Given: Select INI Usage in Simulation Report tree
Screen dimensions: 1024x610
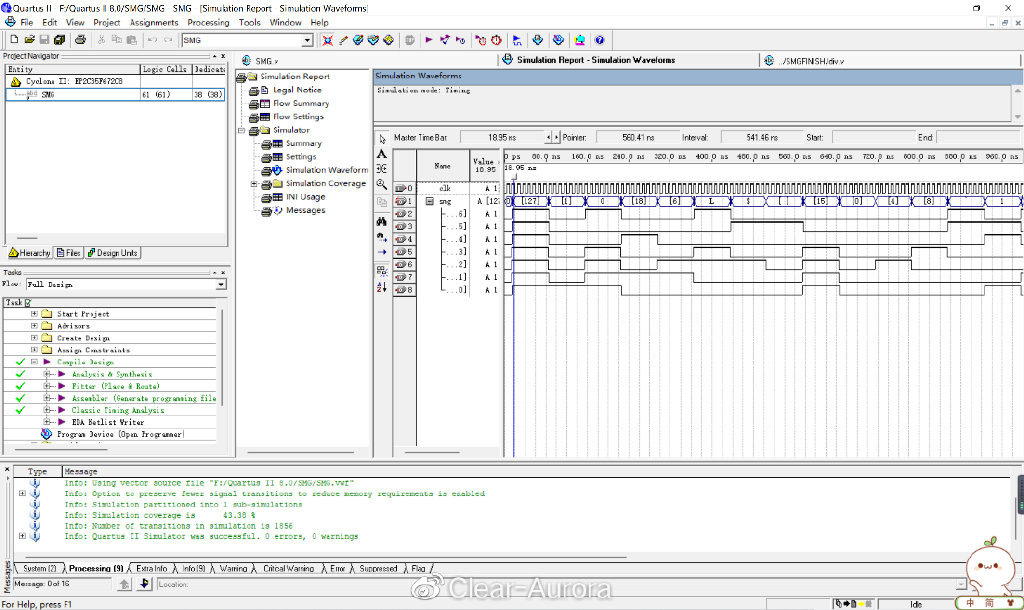Looking at the screenshot, I should (305, 197).
